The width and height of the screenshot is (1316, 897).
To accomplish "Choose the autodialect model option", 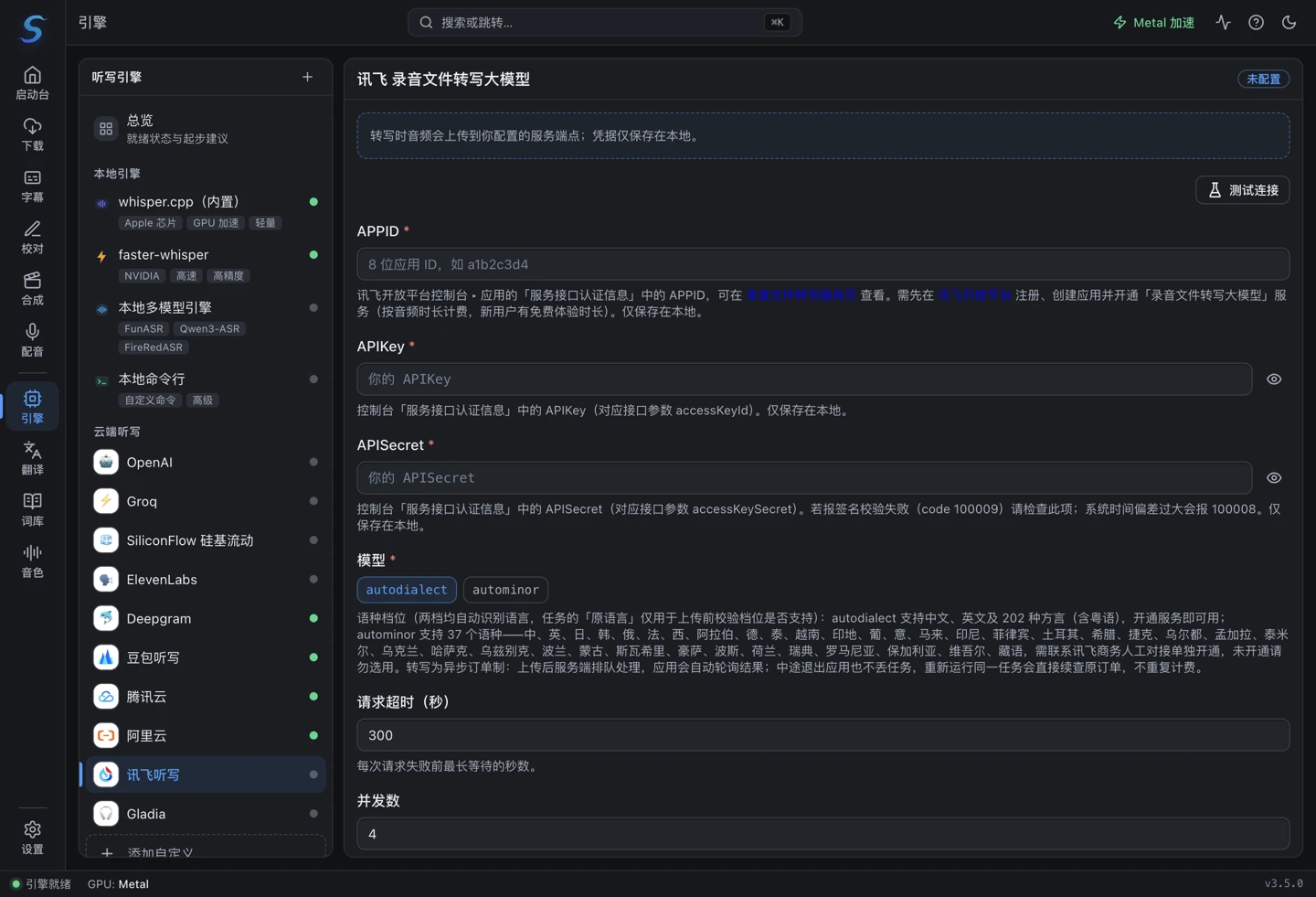I will (407, 590).
